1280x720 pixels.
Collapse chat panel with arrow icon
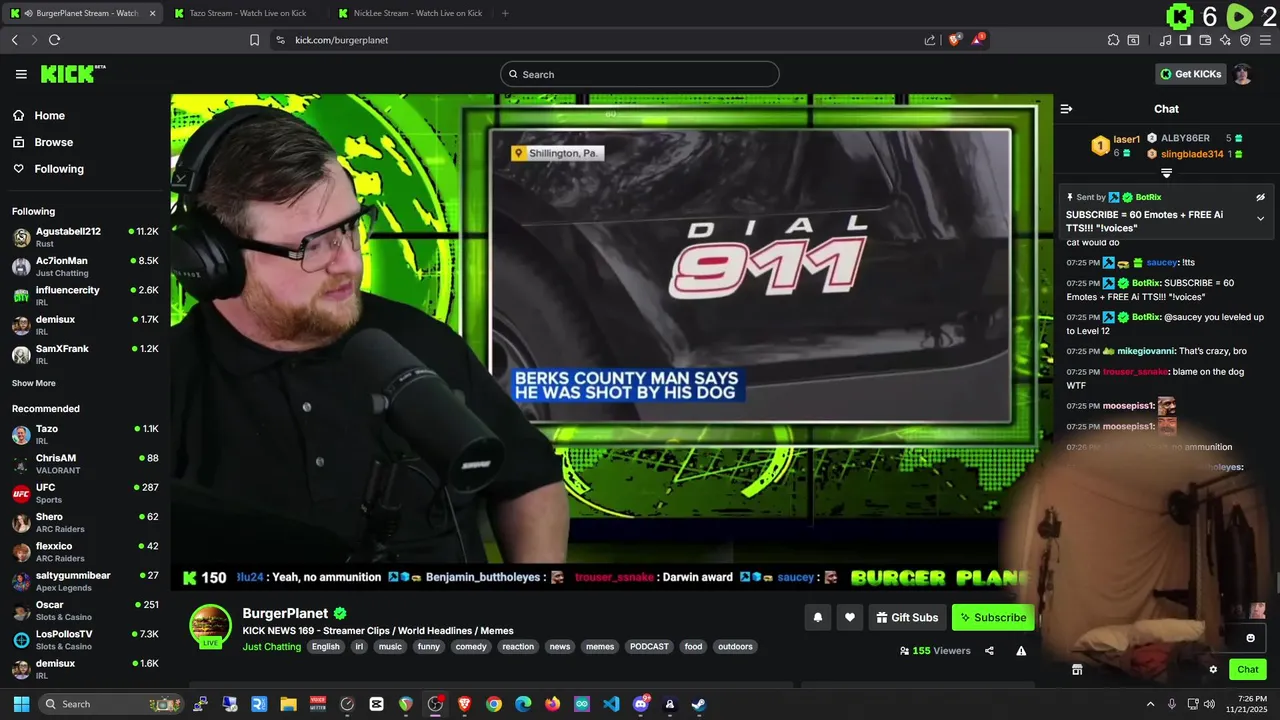click(x=1066, y=109)
